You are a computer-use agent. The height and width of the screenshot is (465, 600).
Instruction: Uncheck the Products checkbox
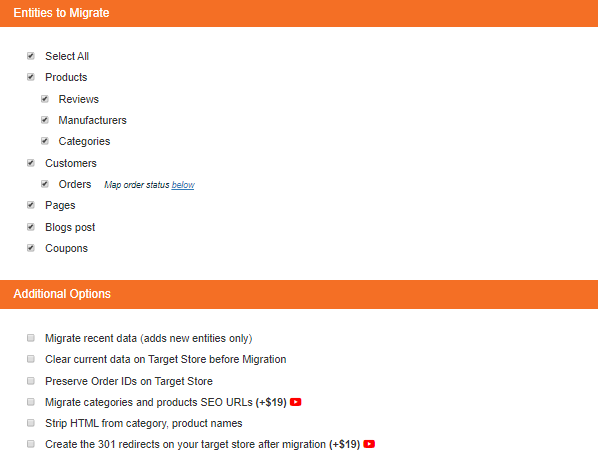point(31,77)
